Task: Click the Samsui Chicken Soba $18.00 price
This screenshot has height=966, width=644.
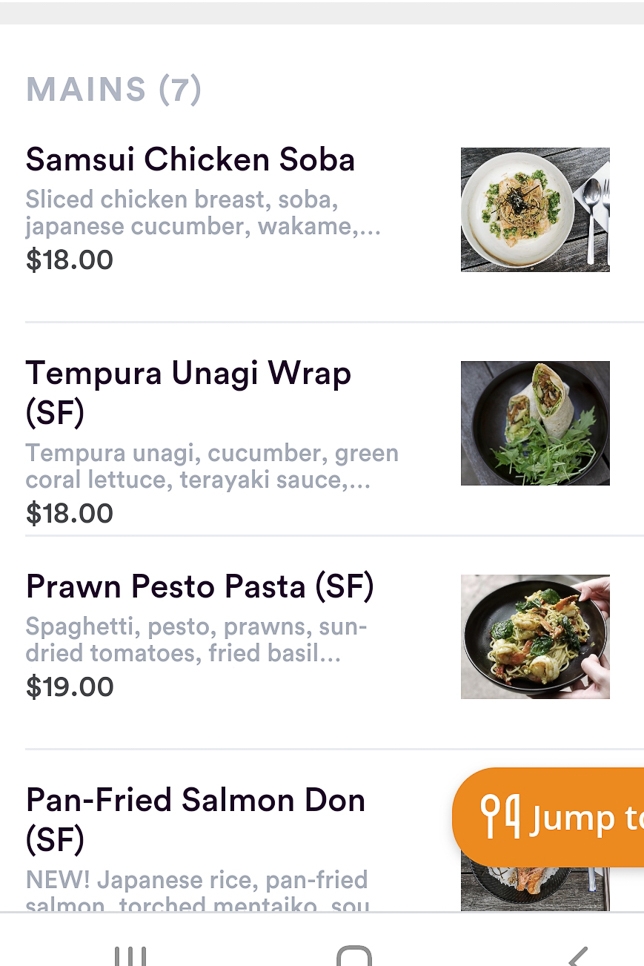Action: point(70,260)
